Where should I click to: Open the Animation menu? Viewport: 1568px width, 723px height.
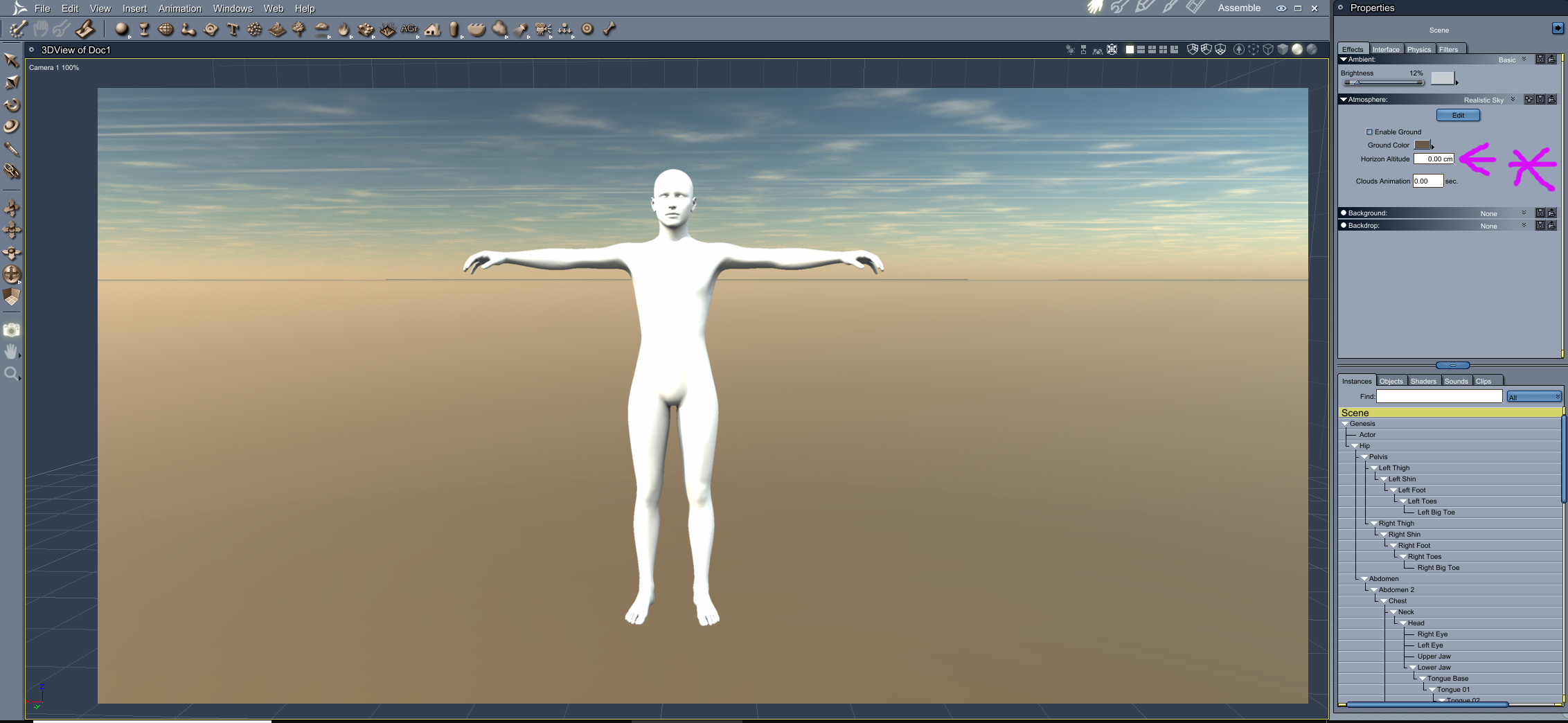[x=180, y=8]
